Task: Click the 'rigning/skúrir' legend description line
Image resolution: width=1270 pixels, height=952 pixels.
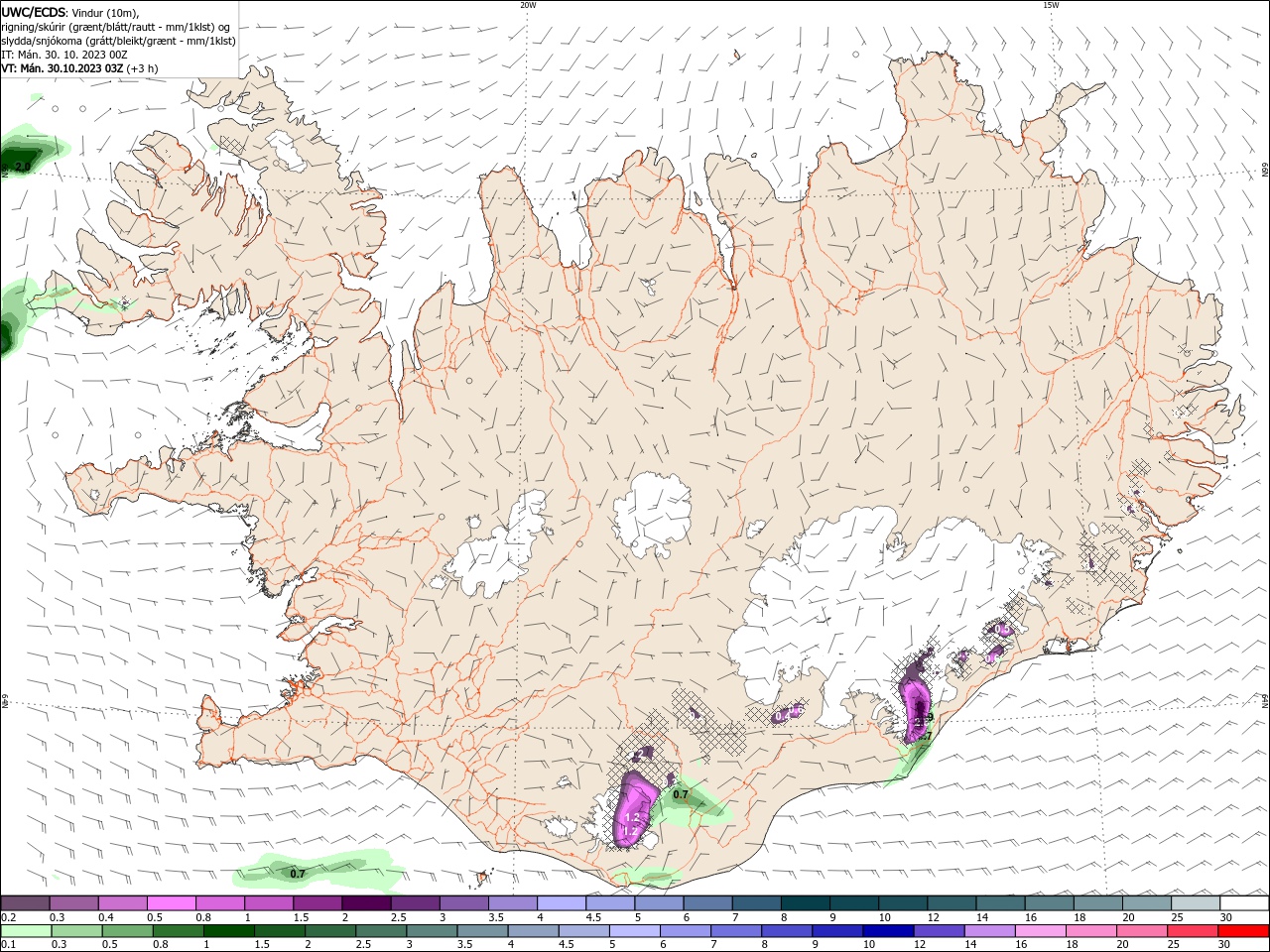Action: (116, 27)
